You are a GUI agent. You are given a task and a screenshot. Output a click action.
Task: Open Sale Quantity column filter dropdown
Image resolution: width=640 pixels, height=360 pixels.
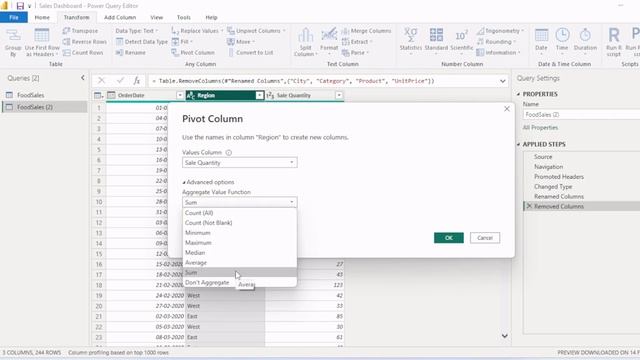339,96
